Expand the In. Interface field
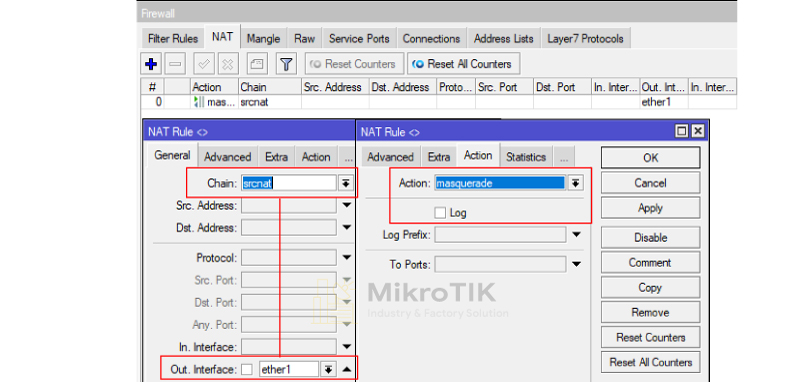This screenshot has width=800, height=382. pos(347,347)
